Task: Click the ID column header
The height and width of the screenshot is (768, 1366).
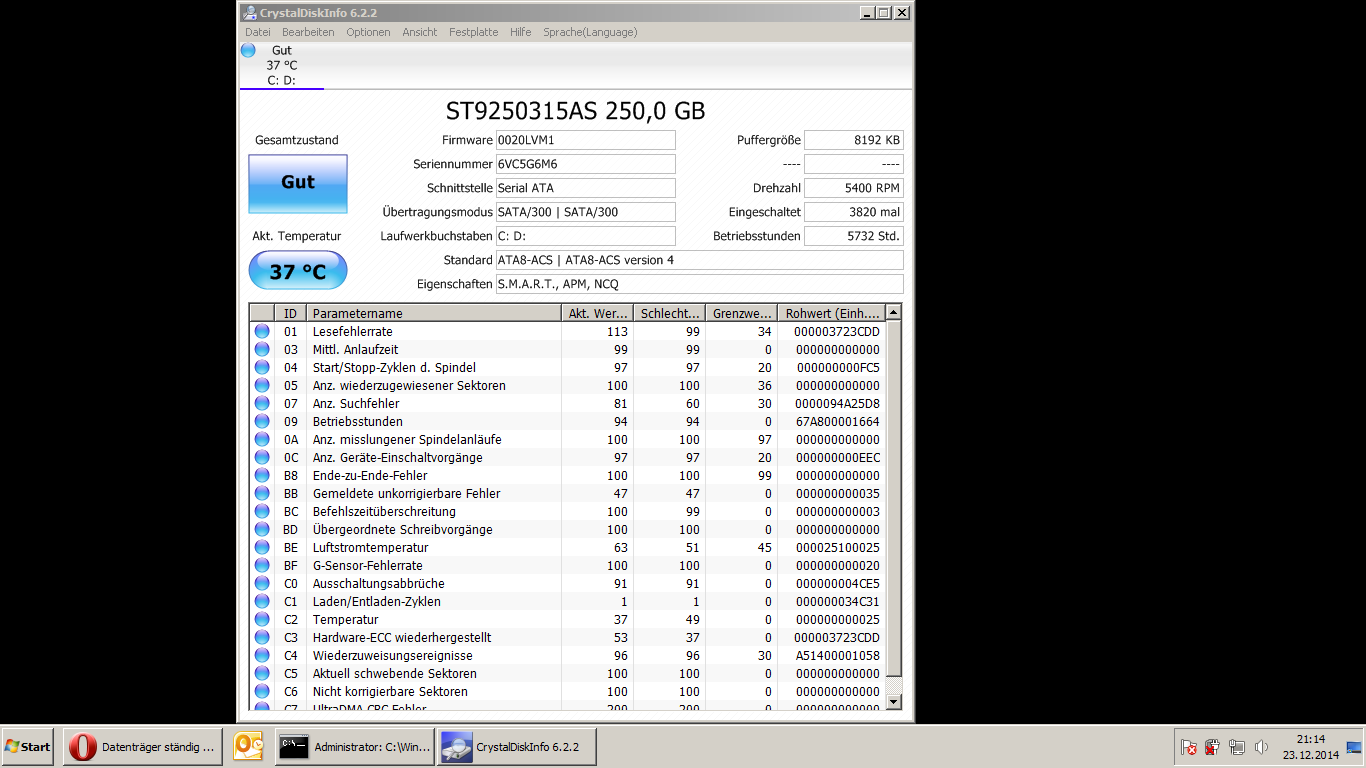Action: (x=290, y=313)
